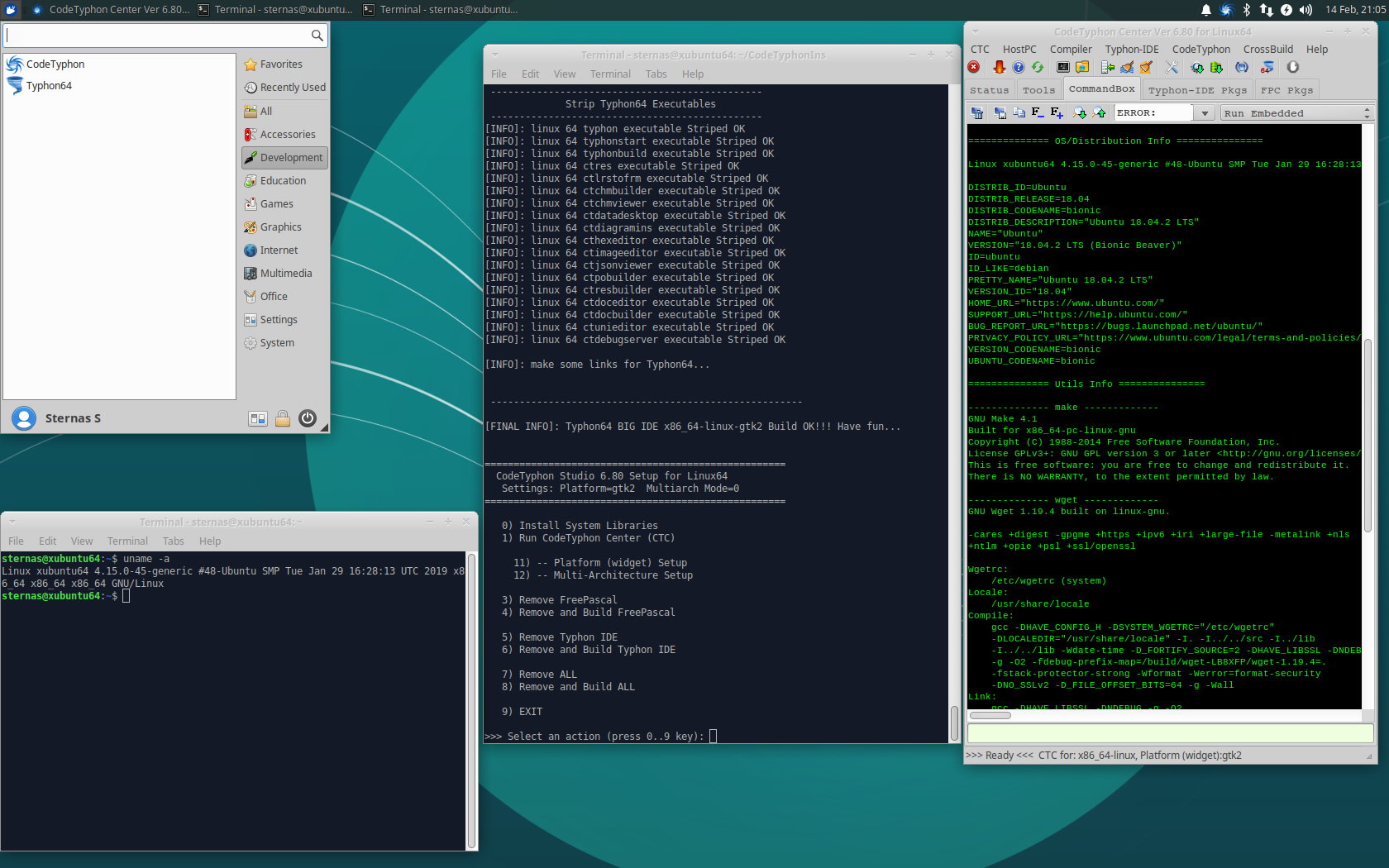Viewport: 1389px width, 868px height.
Task: Click the notification bell icon in panel
Action: point(1205,10)
